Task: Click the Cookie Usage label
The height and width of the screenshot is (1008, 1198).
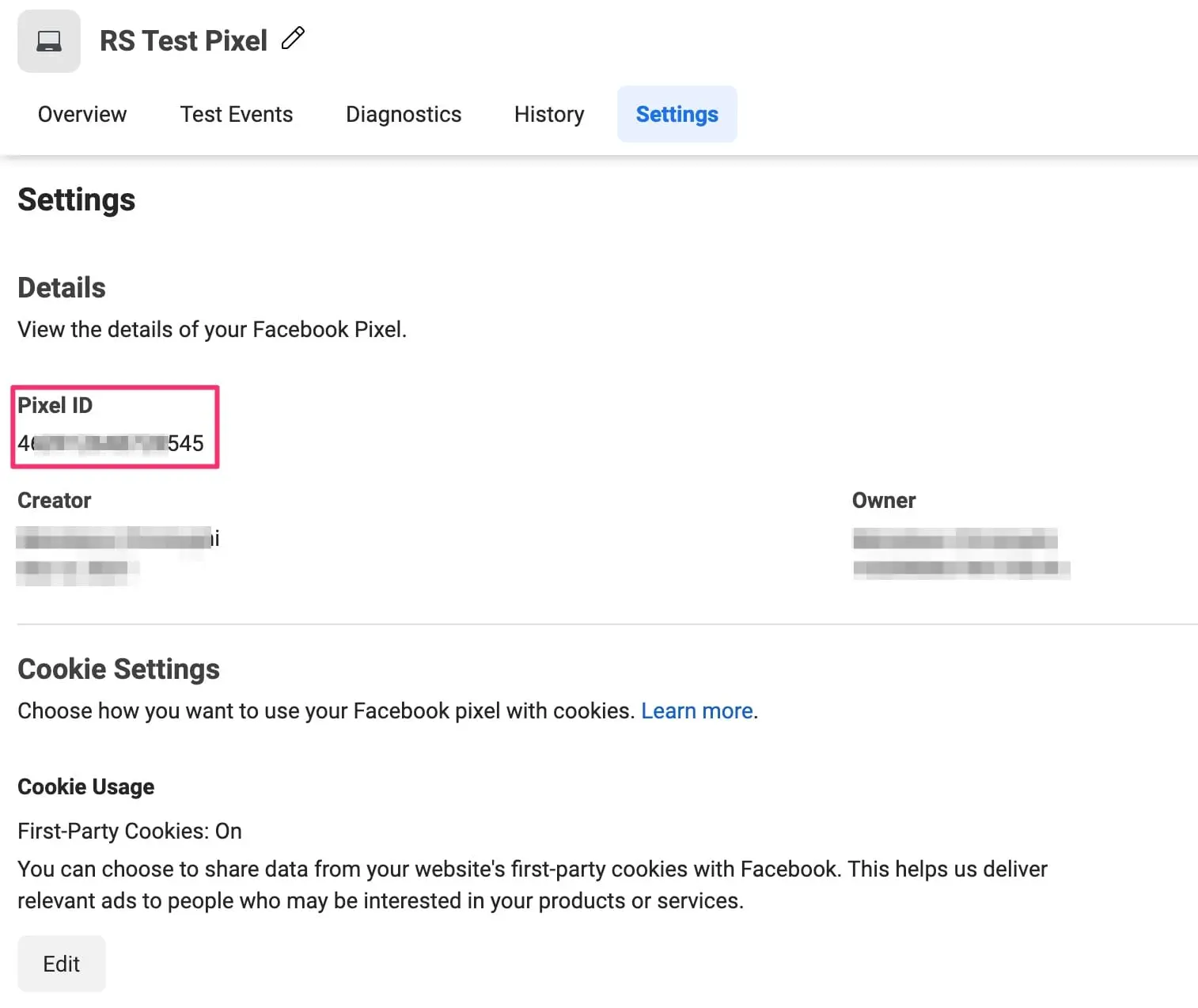Action: [86, 786]
